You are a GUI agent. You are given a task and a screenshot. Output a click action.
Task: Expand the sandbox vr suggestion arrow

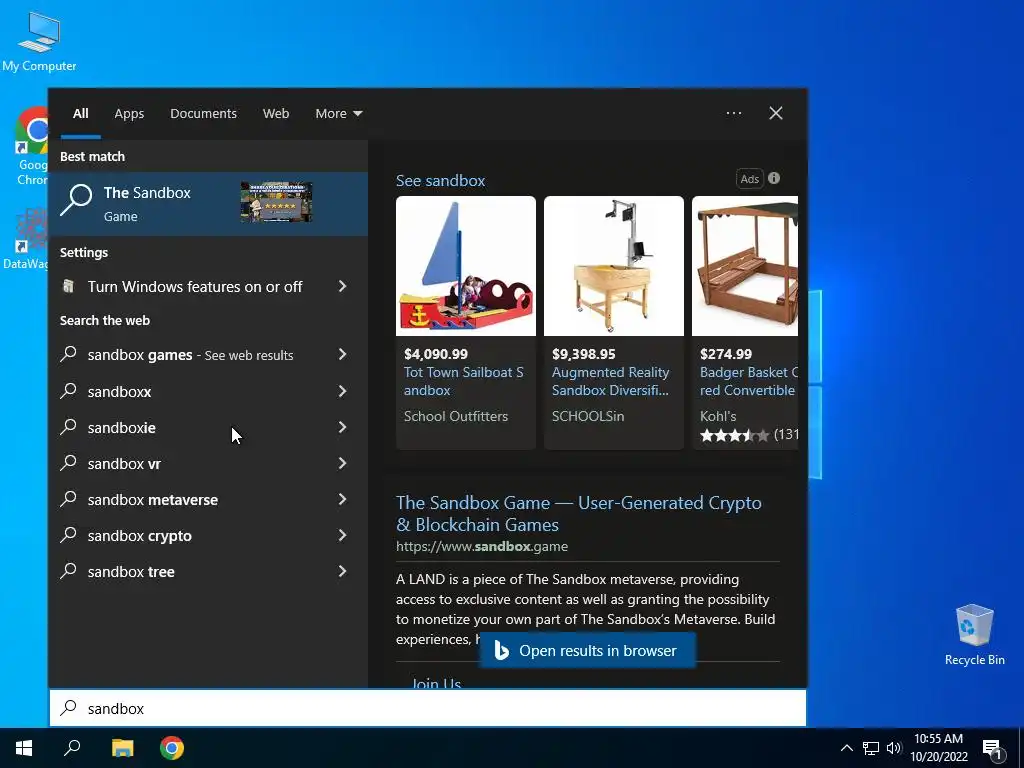tap(342, 463)
